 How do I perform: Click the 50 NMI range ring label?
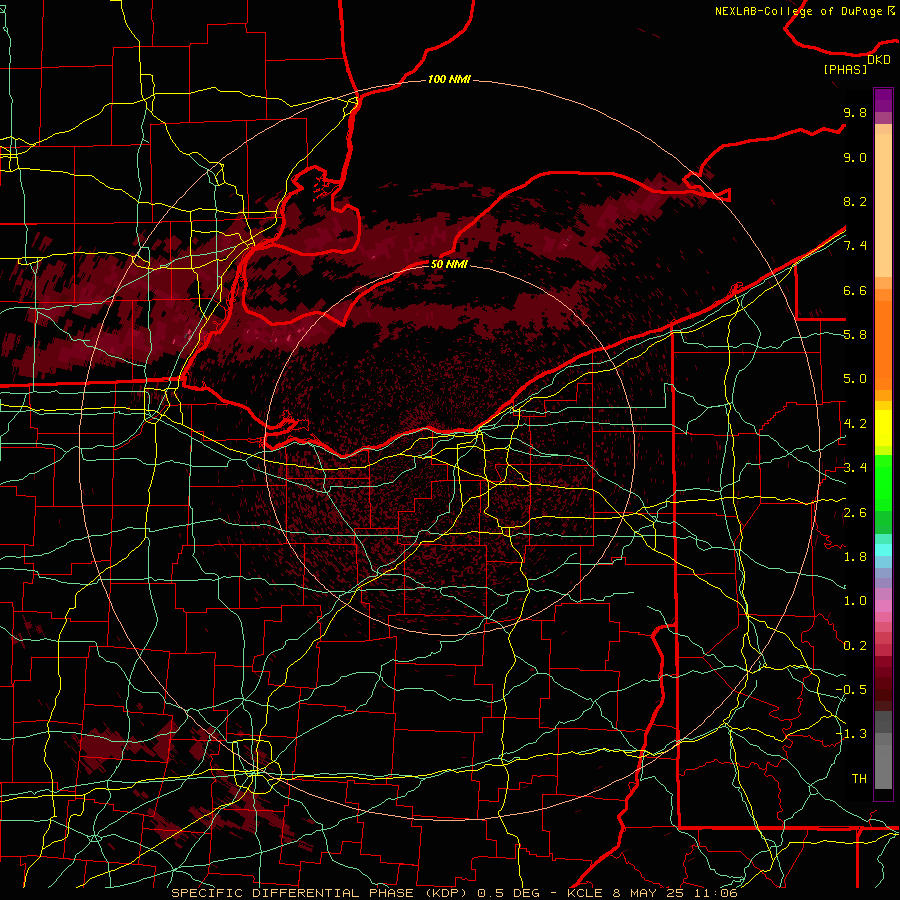(x=449, y=264)
